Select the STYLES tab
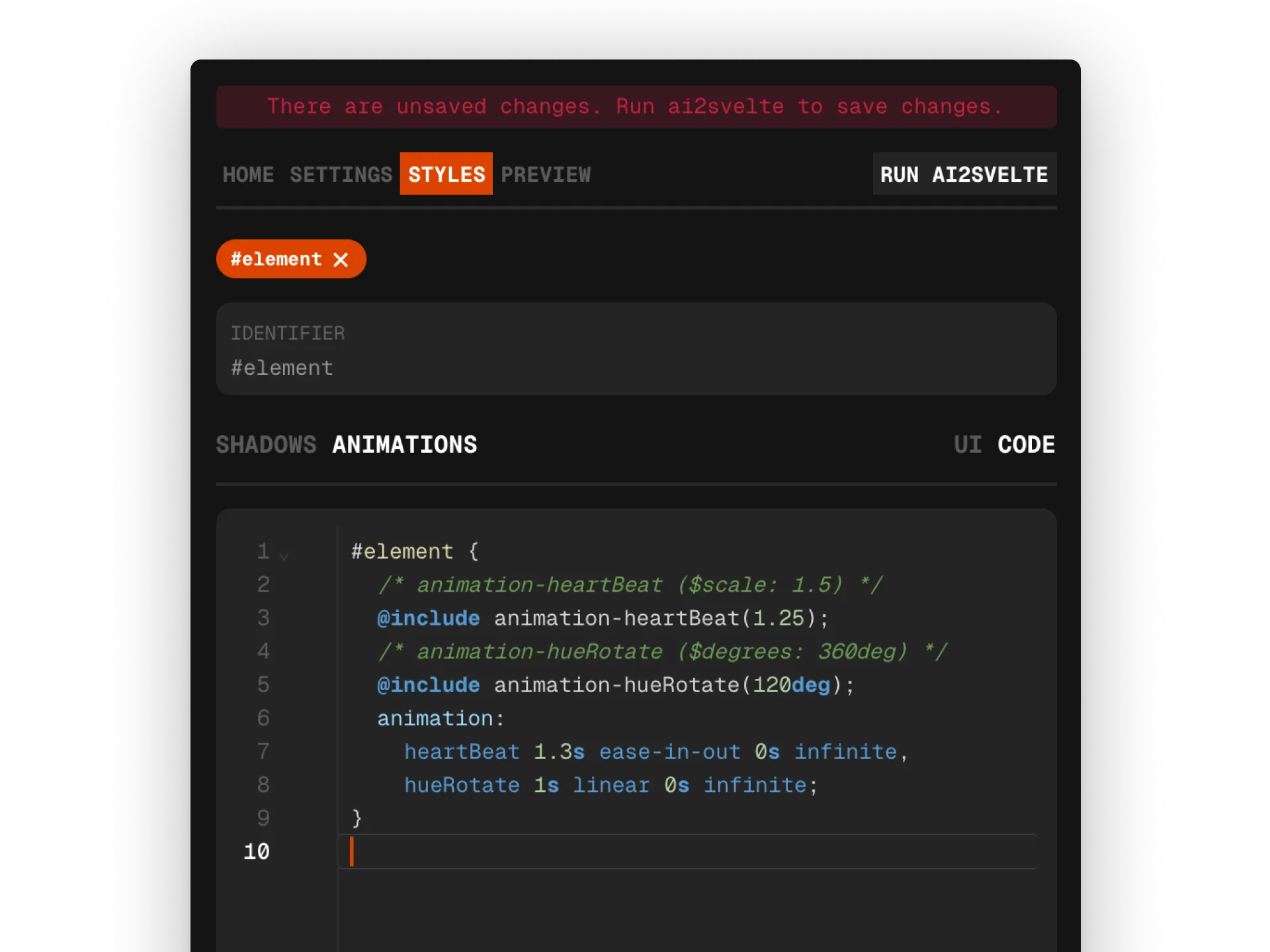Viewport: 1270px width, 952px height. pos(446,174)
